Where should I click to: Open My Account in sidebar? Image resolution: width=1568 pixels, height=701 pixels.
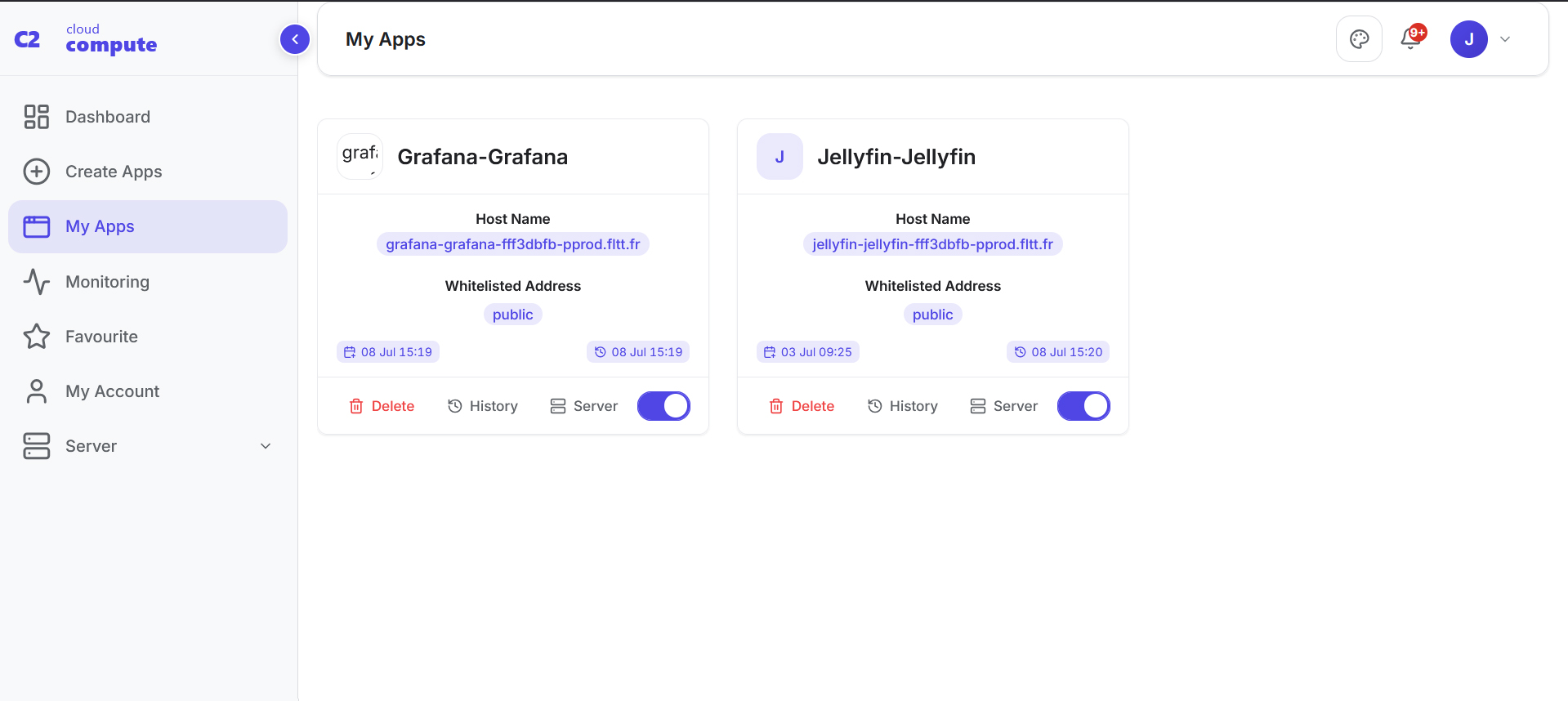pos(148,391)
